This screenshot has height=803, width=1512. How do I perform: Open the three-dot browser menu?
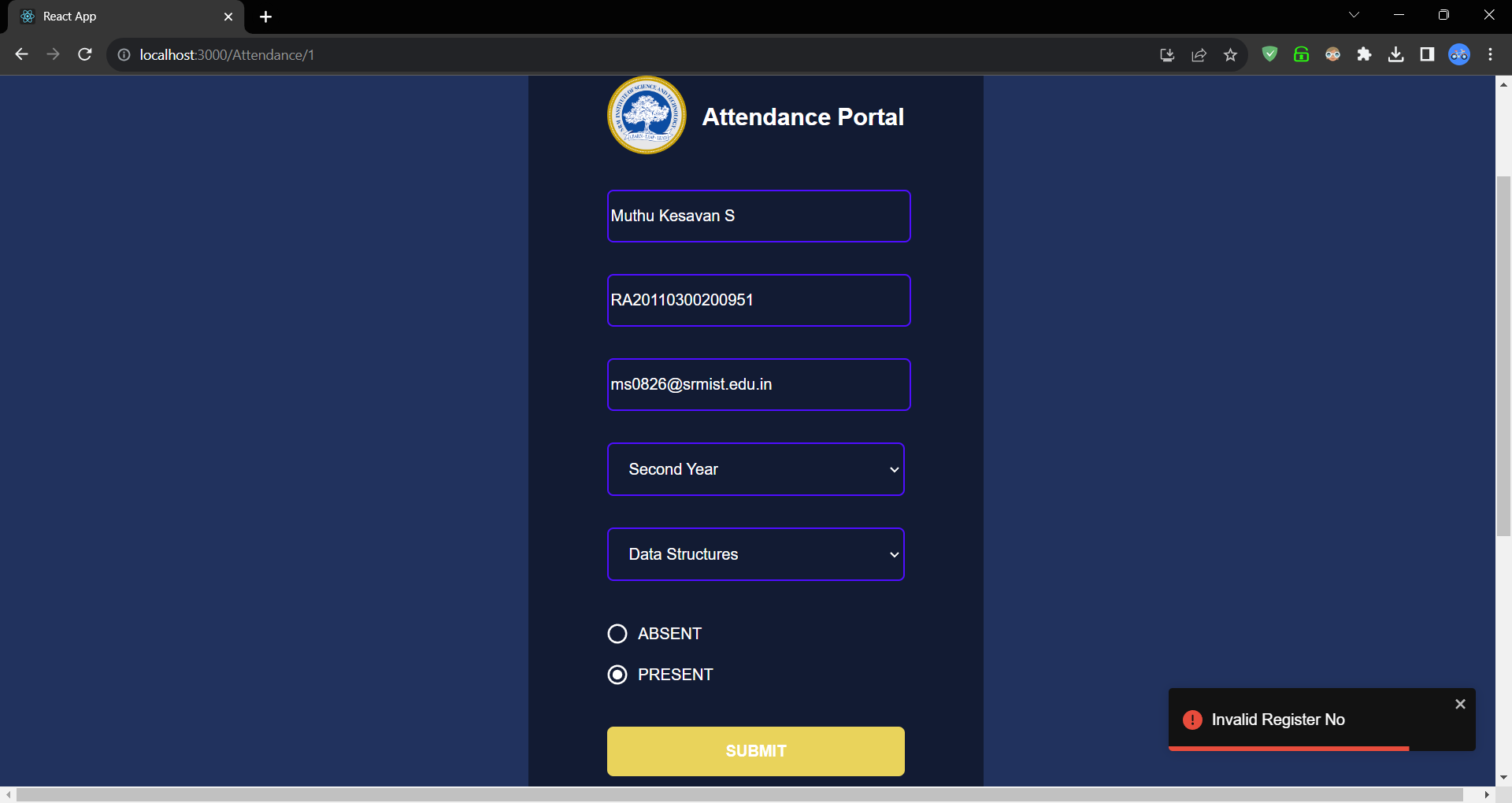click(x=1490, y=54)
